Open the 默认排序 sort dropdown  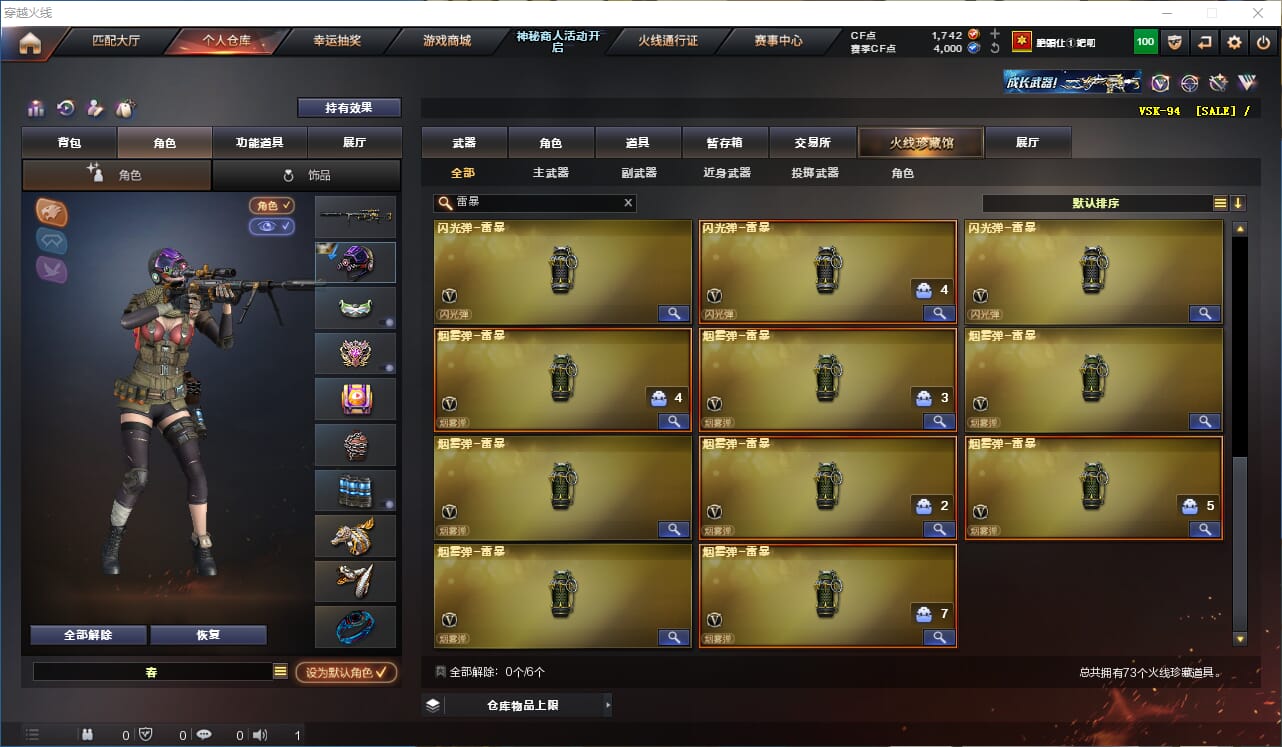pyautogui.click(x=1109, y=203)
